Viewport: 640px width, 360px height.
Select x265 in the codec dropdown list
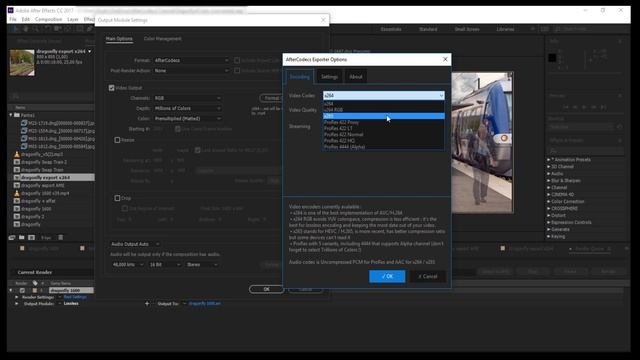(383, 116)
